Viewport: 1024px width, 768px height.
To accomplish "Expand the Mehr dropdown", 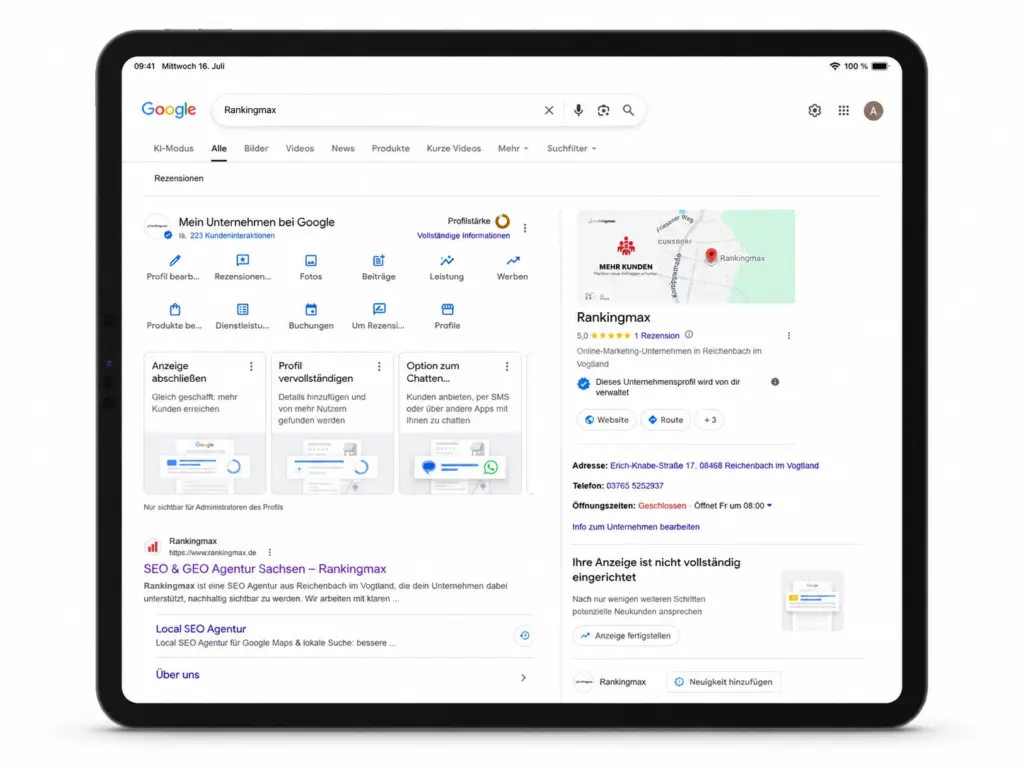I will tap(513, 149).
